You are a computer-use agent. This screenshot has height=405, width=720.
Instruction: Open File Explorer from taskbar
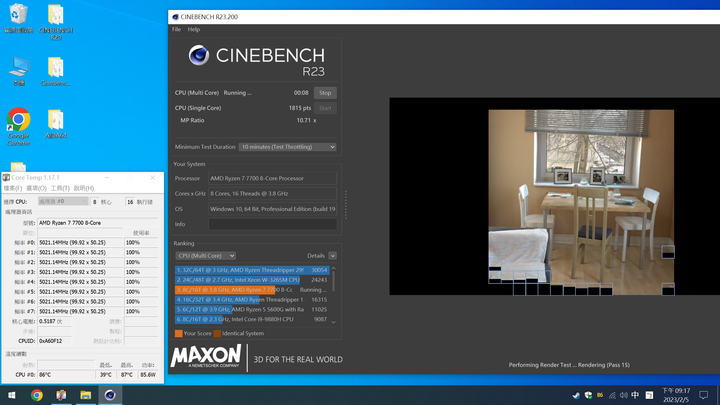[x=85, y=395]
